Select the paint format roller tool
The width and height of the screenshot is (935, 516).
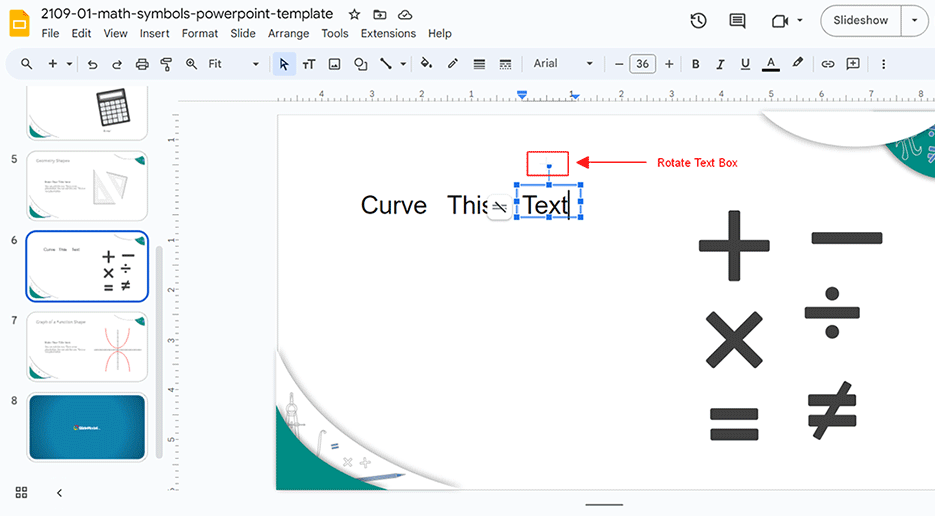pyautogui.click(x=167, y=64)
